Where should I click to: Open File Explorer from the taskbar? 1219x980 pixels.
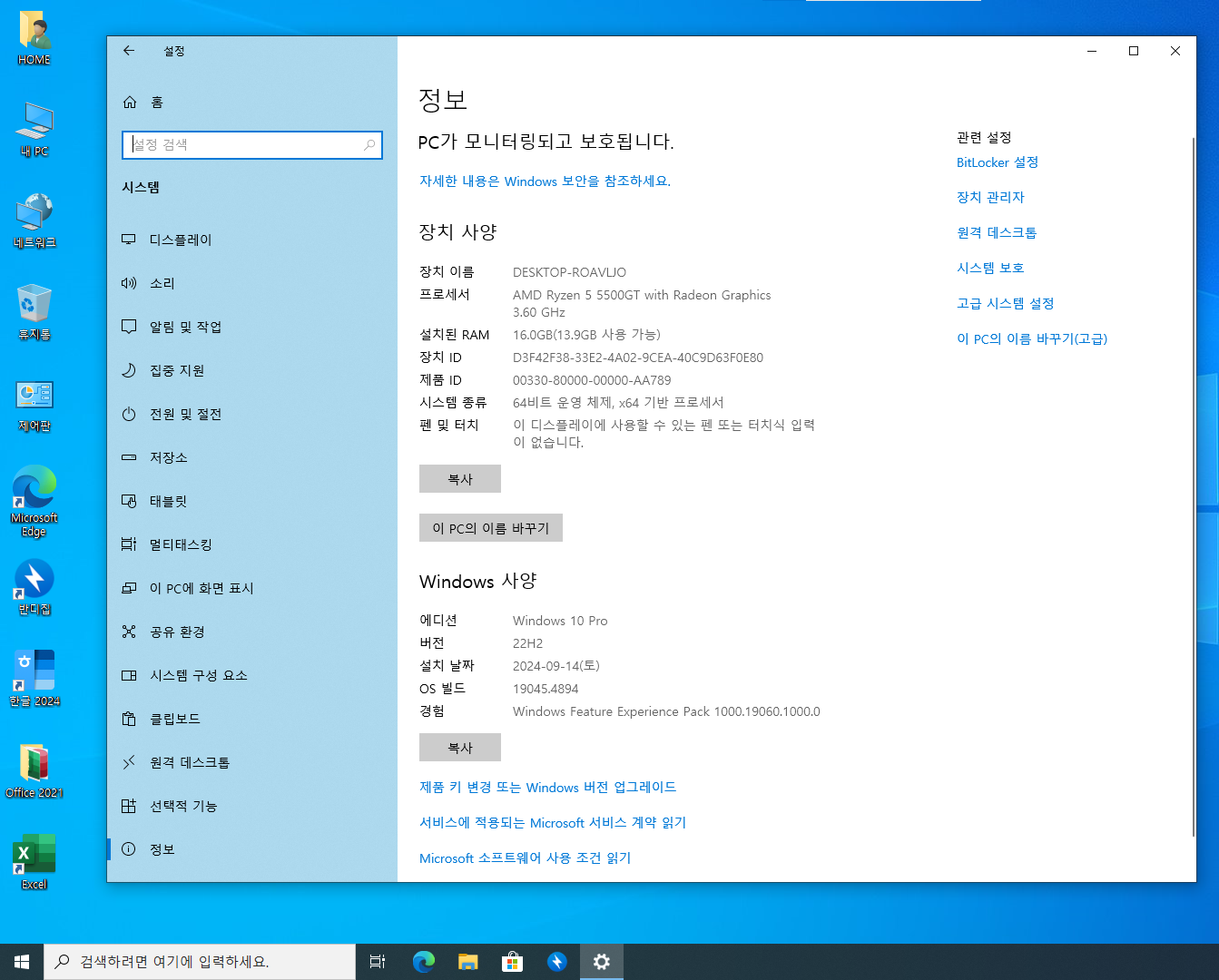coord(468,962)
